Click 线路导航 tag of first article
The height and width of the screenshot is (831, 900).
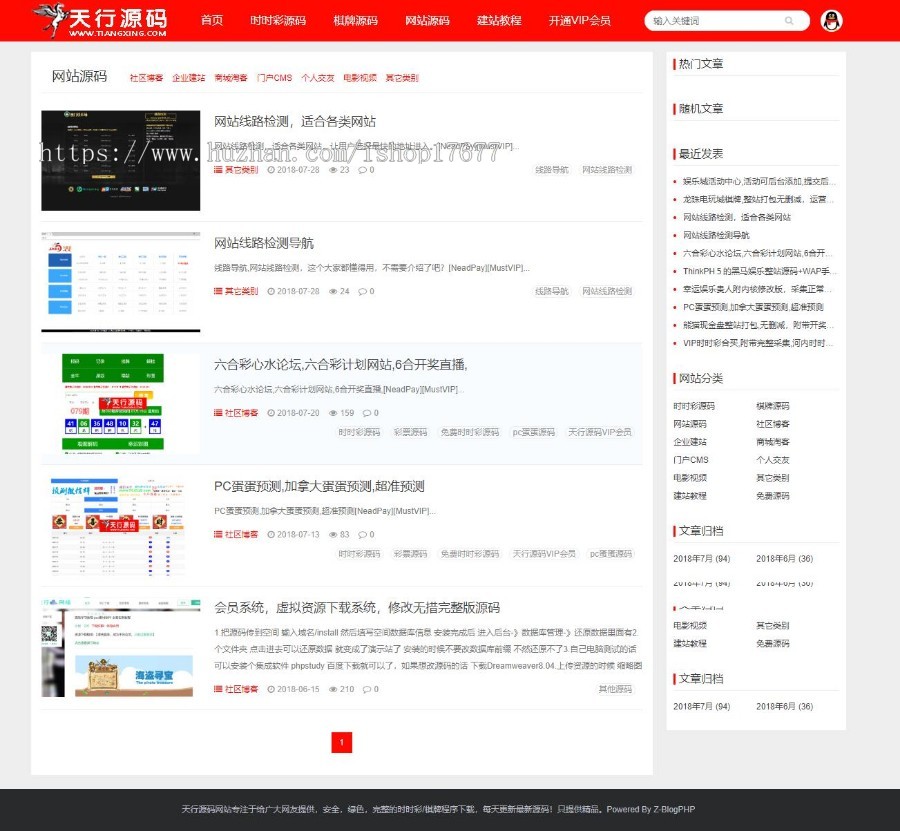[x=552, y=170]
